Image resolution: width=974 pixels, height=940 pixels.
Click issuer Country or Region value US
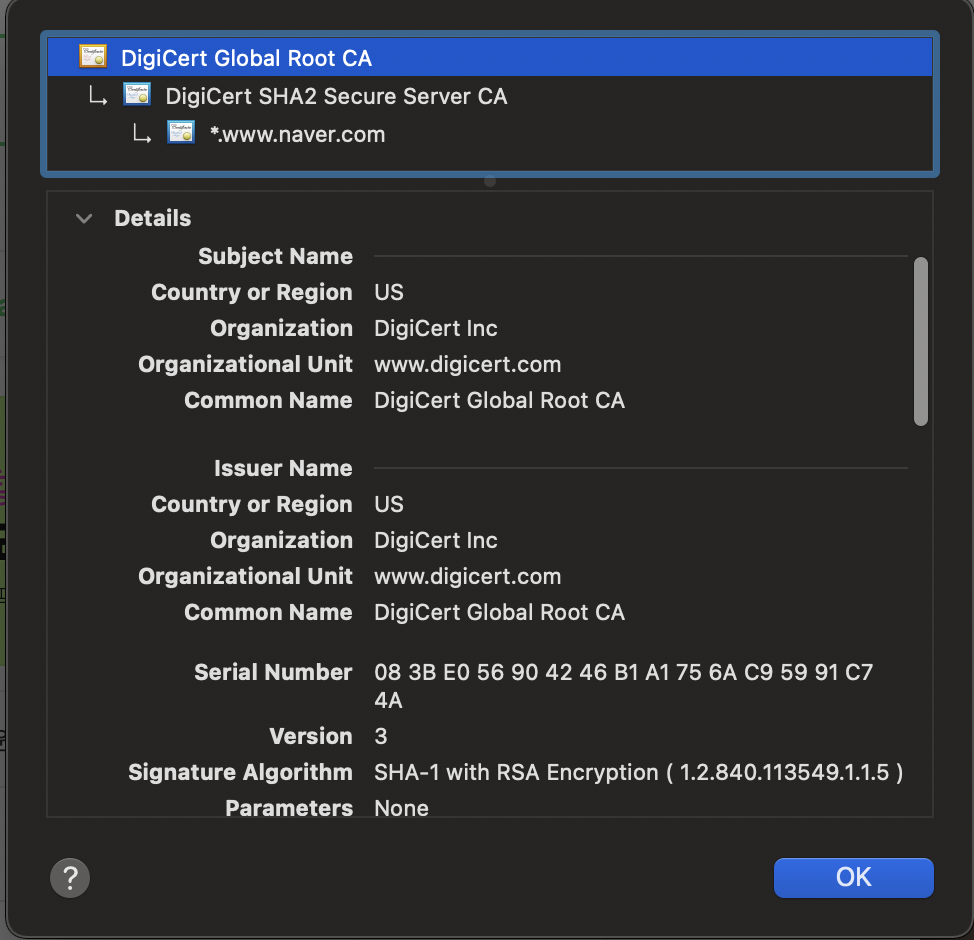389,504
